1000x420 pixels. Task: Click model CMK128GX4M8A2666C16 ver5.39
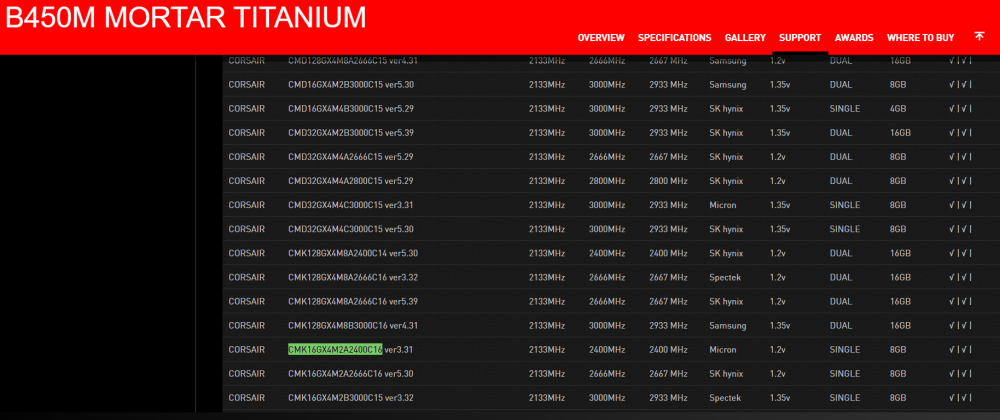(x=353, y=301)
